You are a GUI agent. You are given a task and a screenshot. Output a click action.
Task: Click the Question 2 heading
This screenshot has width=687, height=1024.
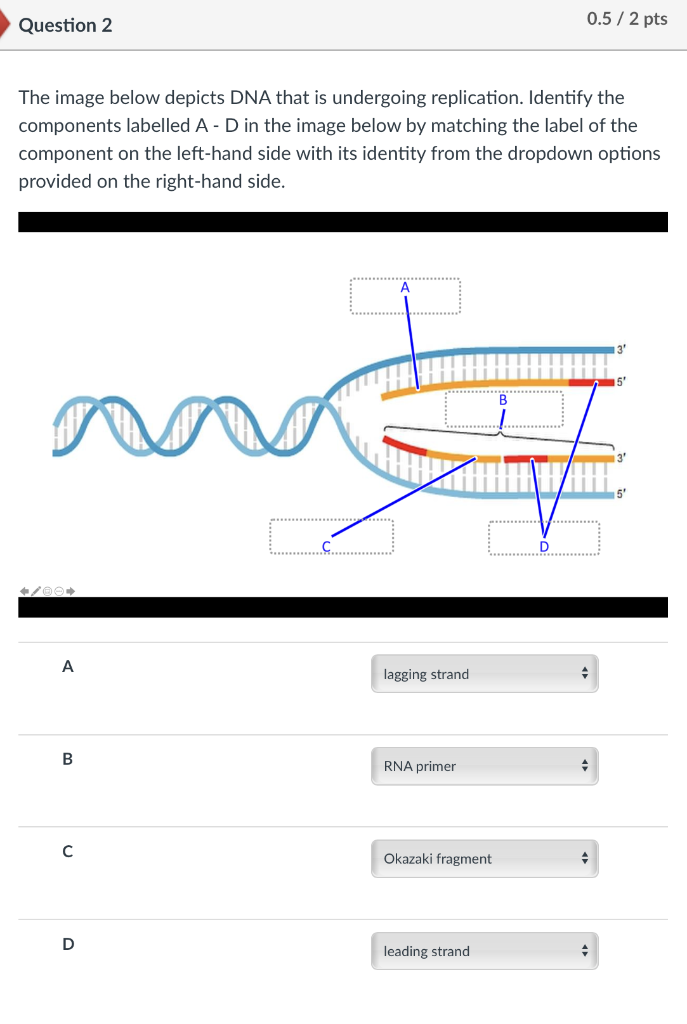[x=63, y=25]
